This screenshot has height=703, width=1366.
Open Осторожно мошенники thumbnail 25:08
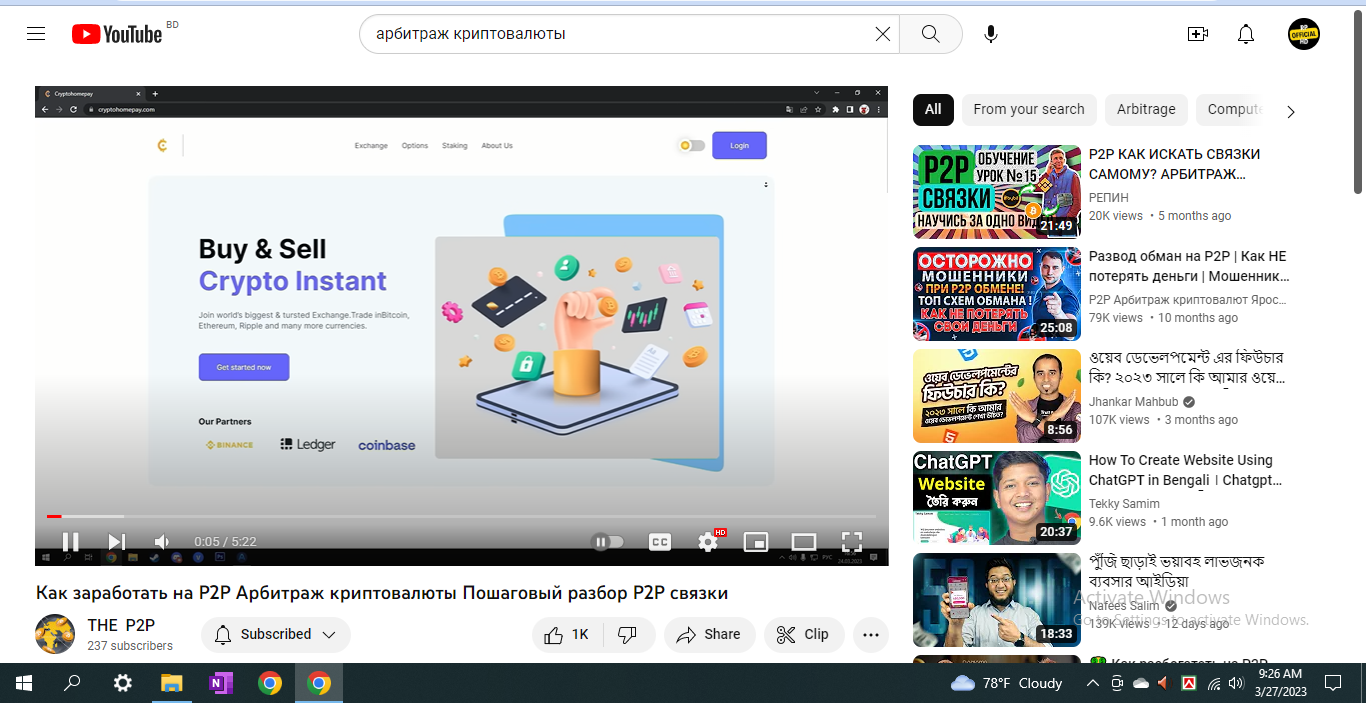pos(997,294)
